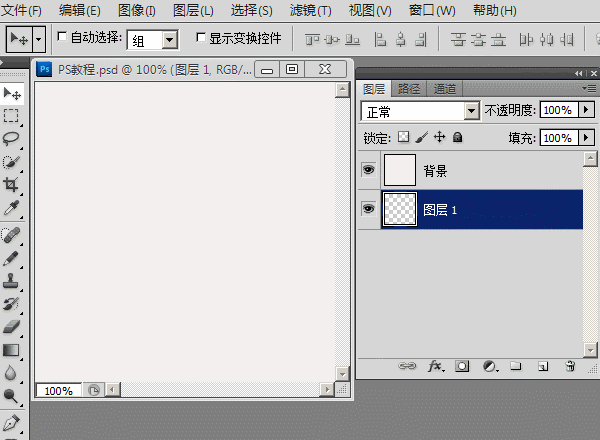Screen dimensions: 600x440
Task: Toggle lock position
Action: [440, 137]
